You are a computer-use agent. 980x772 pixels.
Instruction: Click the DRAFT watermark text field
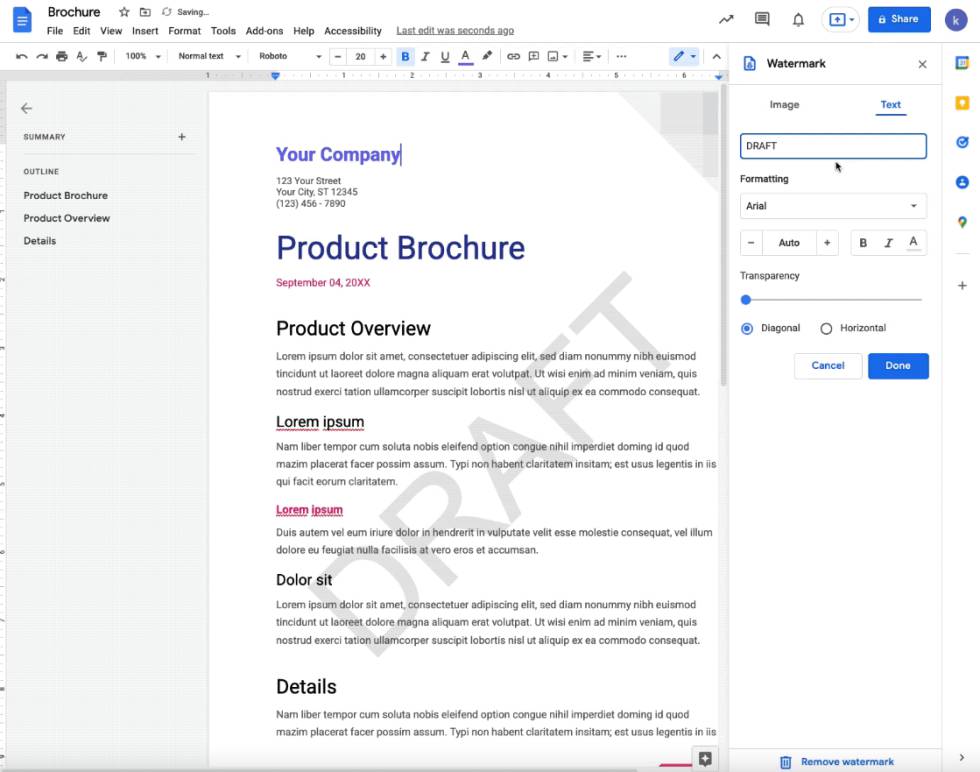(x=833, y=146)
